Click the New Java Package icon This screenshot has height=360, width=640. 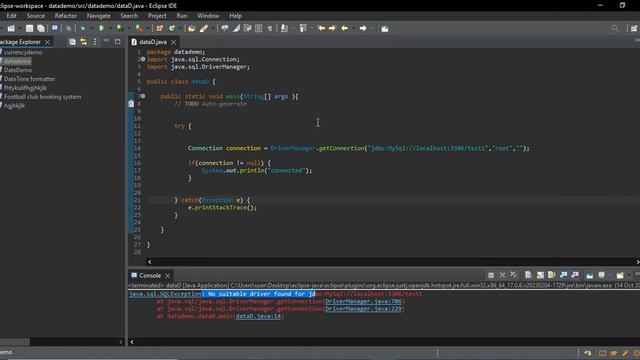coord(160,28)
